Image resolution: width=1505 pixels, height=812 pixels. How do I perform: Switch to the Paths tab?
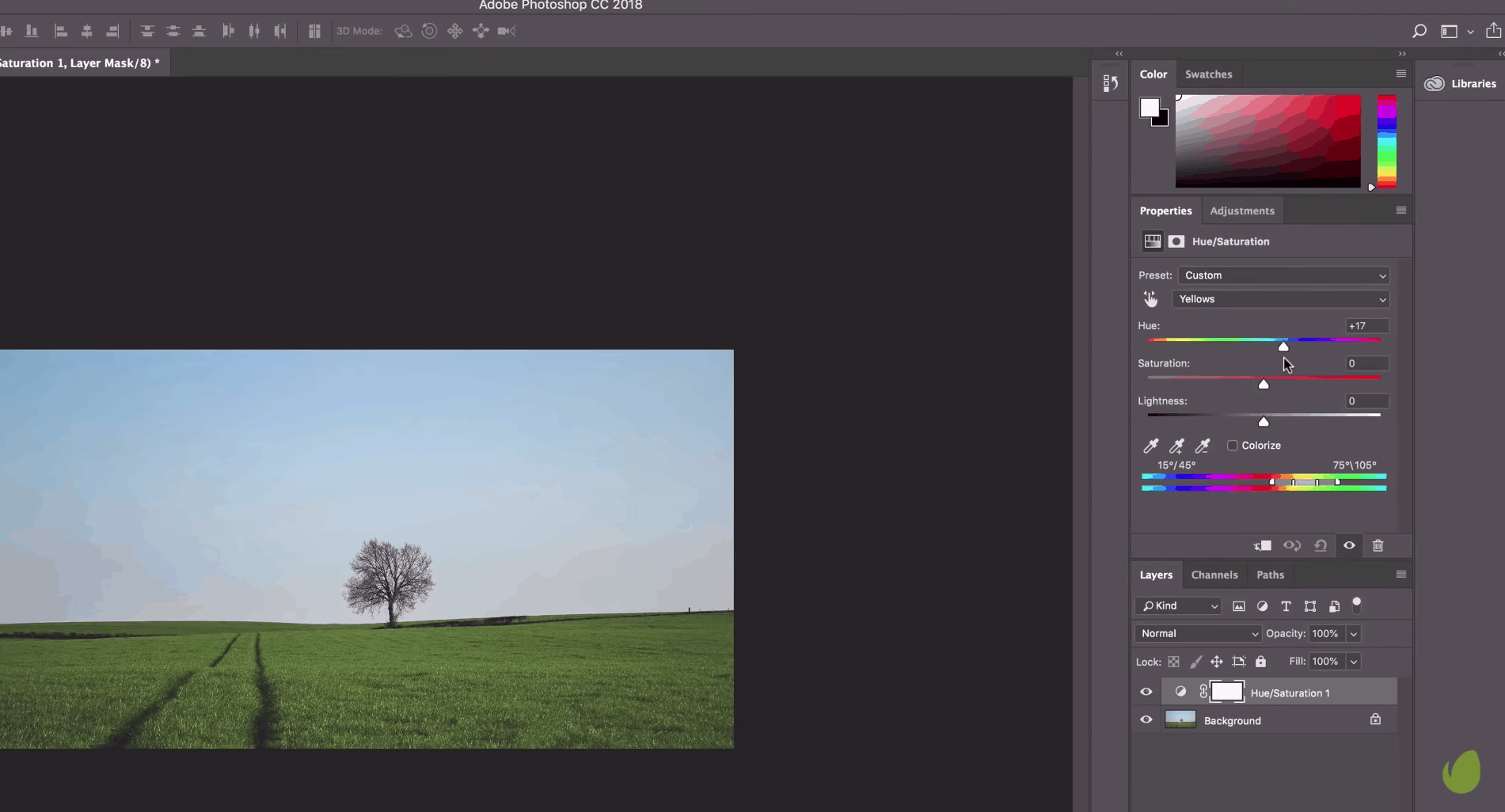tap(1270, 575)
